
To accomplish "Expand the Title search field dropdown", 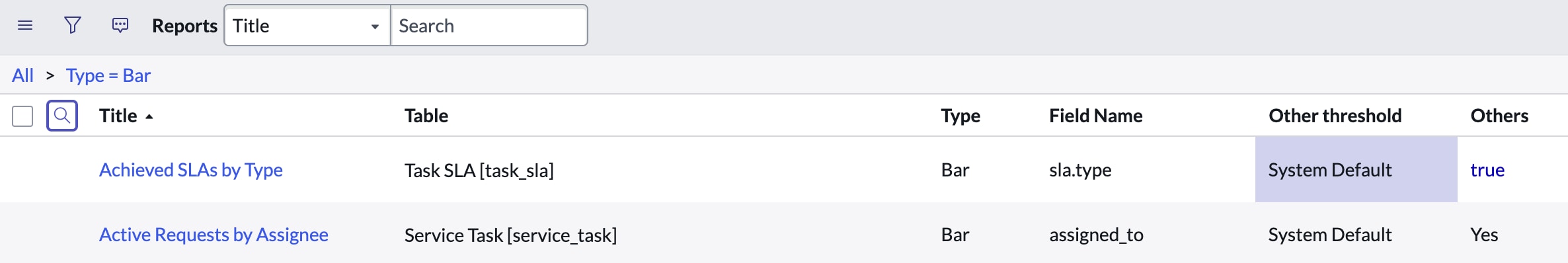I will (307, 26).
